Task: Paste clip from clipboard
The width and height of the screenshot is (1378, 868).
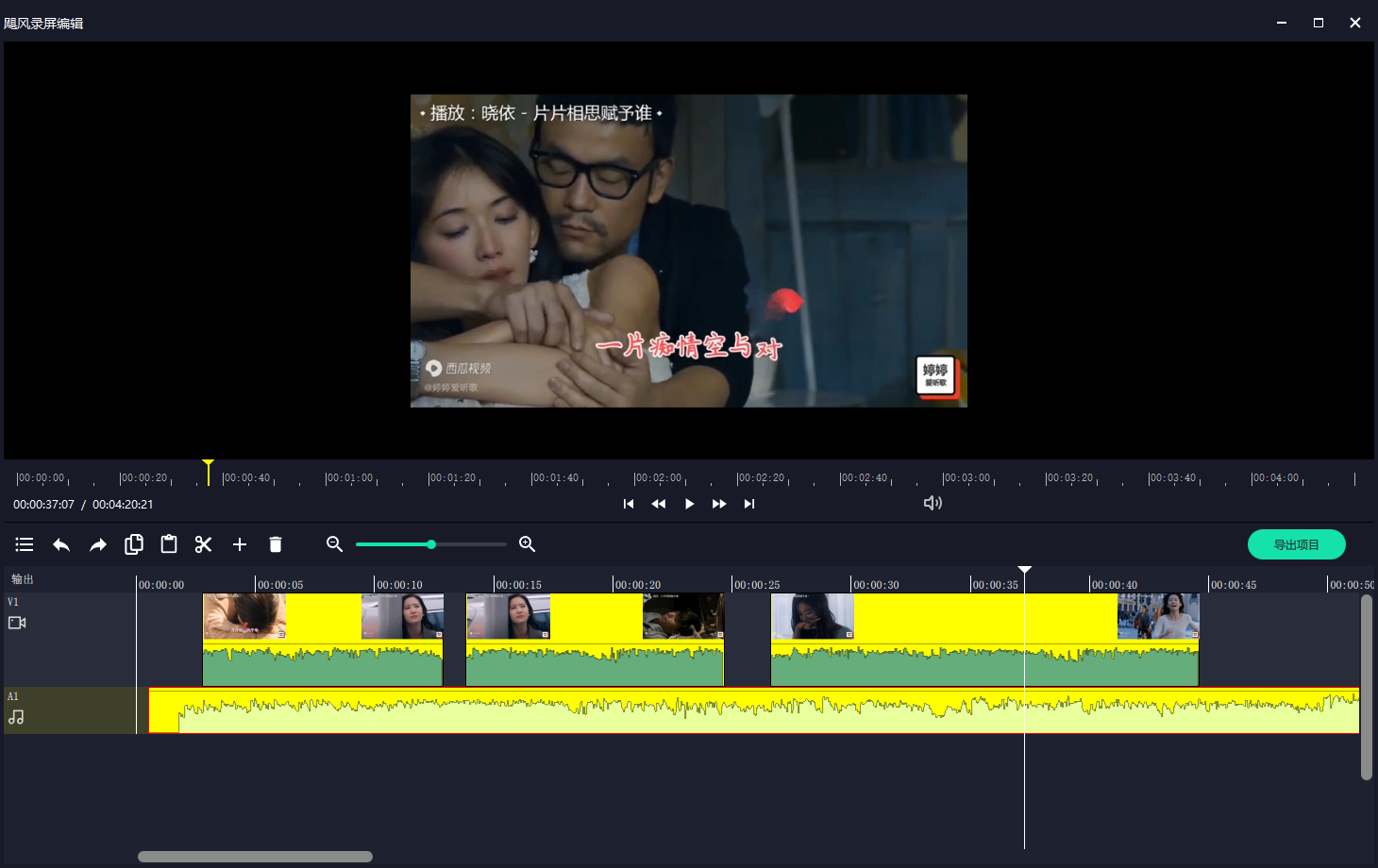Action: pos(169,544)
